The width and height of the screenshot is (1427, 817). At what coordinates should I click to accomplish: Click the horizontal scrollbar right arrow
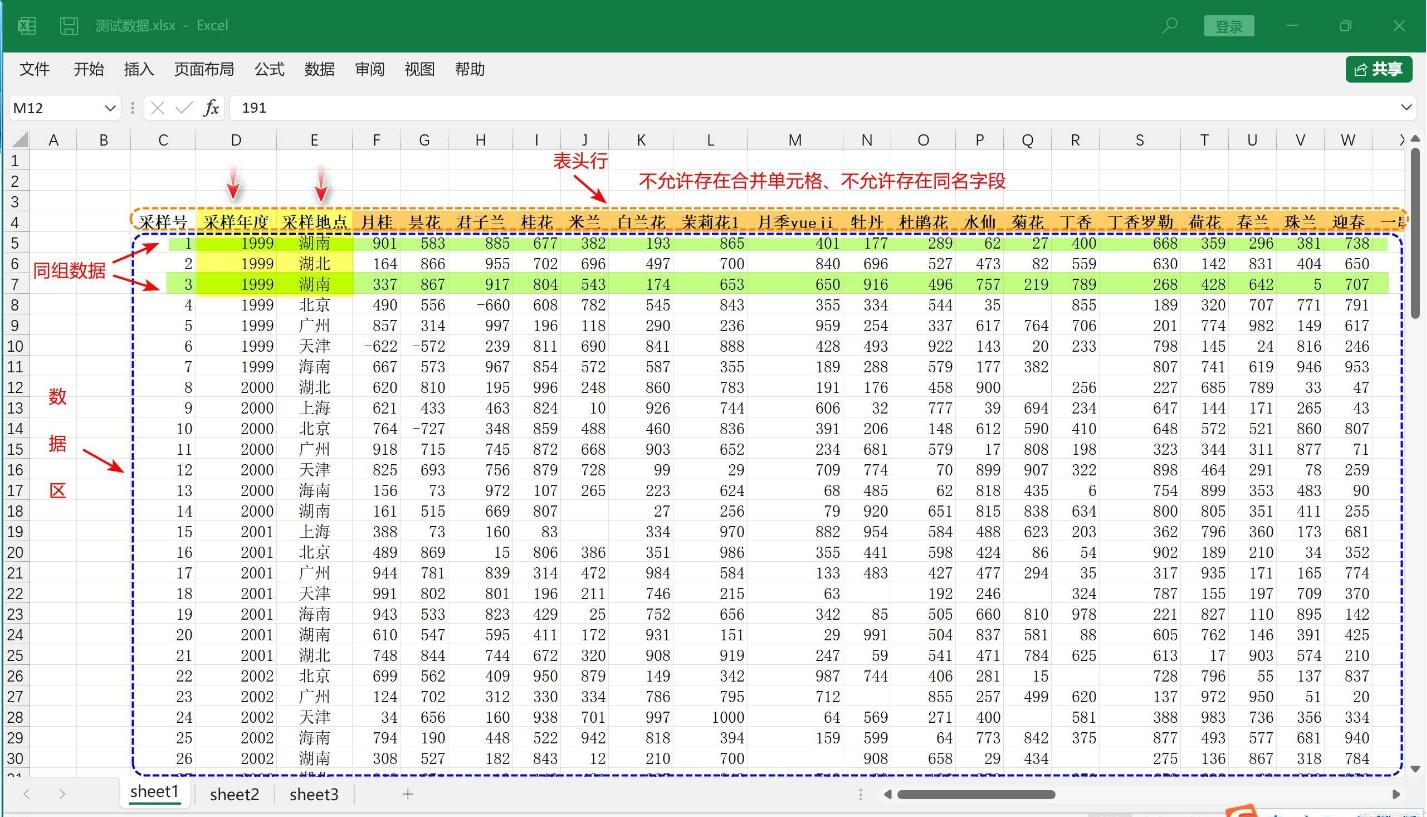(1397, 795)
